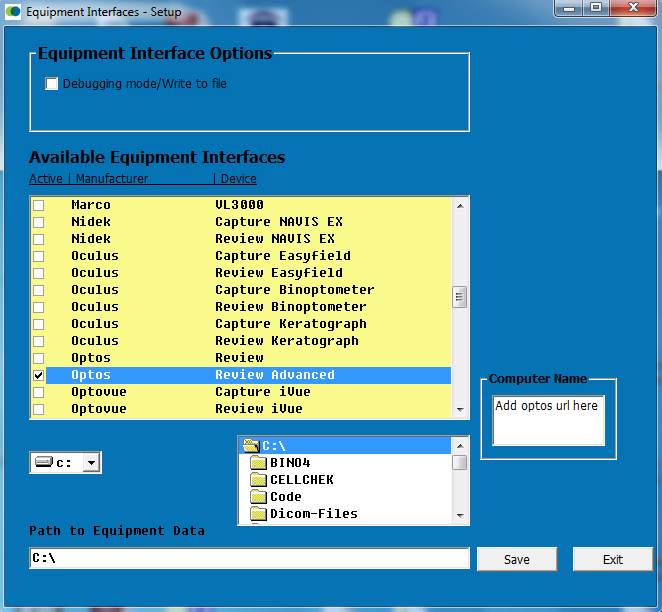662x612 pixels.
Task: Click the folder list scroll up arrow
Action: pos(460,446)
